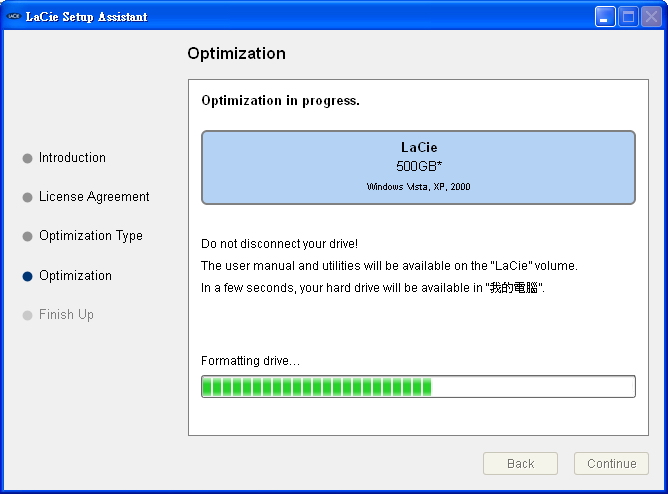The image size is (668, 494).
Task: Click the Back button
Action: tap(520, 463)
